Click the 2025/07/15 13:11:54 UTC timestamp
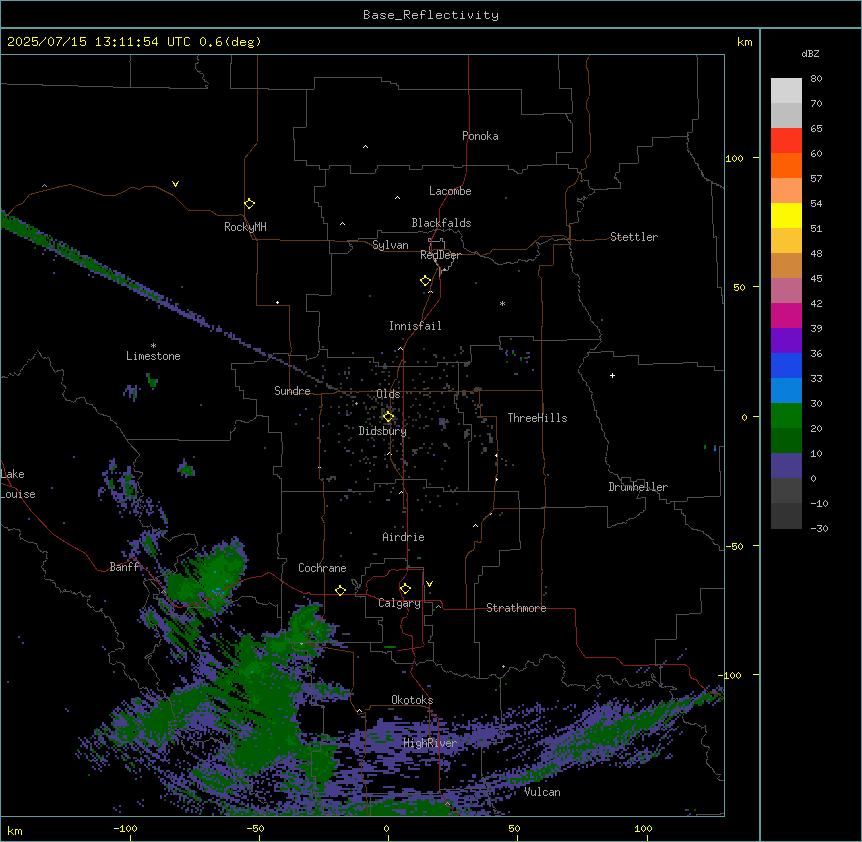Image resolution: width=862 pixels, height=842 pixels. (x=99, y=42)
